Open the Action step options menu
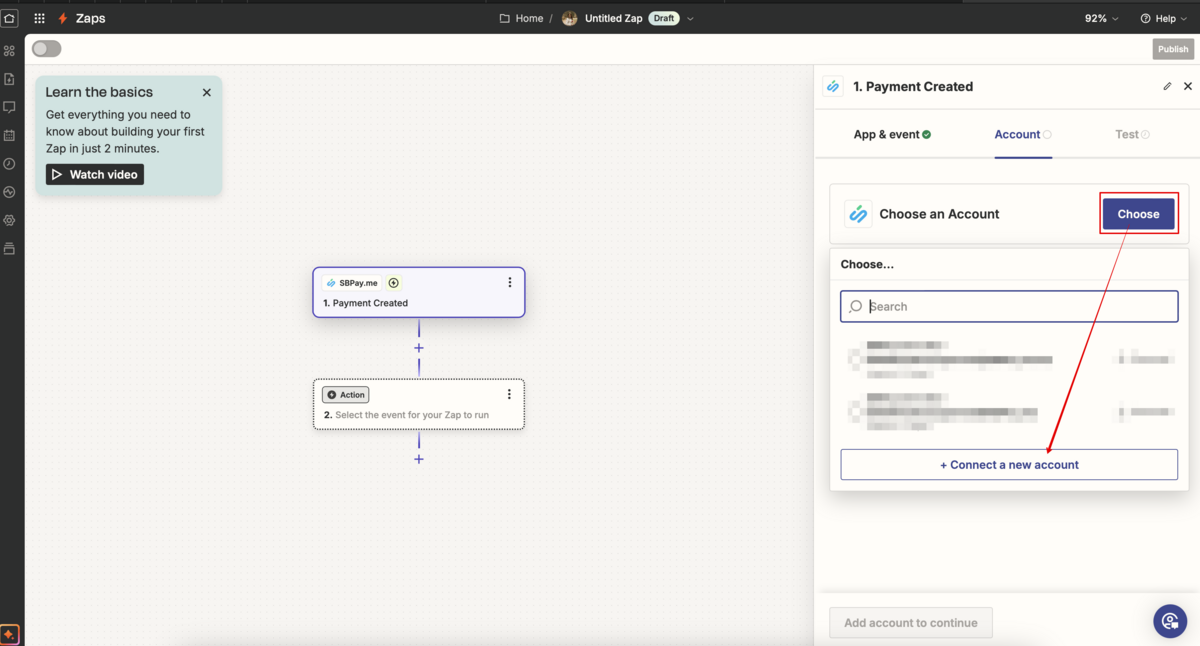Screen dimensions: 1200x646 tap(509, 394)
